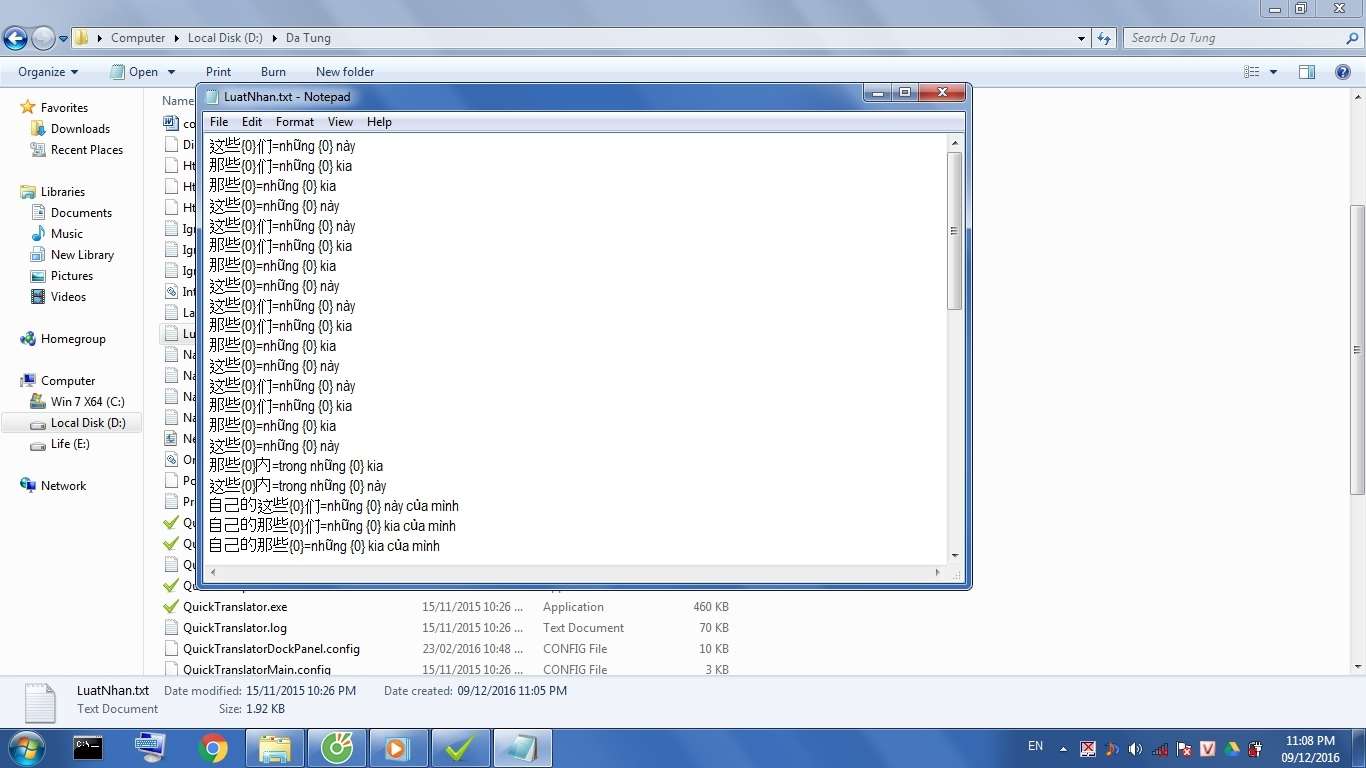Switch to green checkmark QuickTranslator taskbar icon

[460, 748]
